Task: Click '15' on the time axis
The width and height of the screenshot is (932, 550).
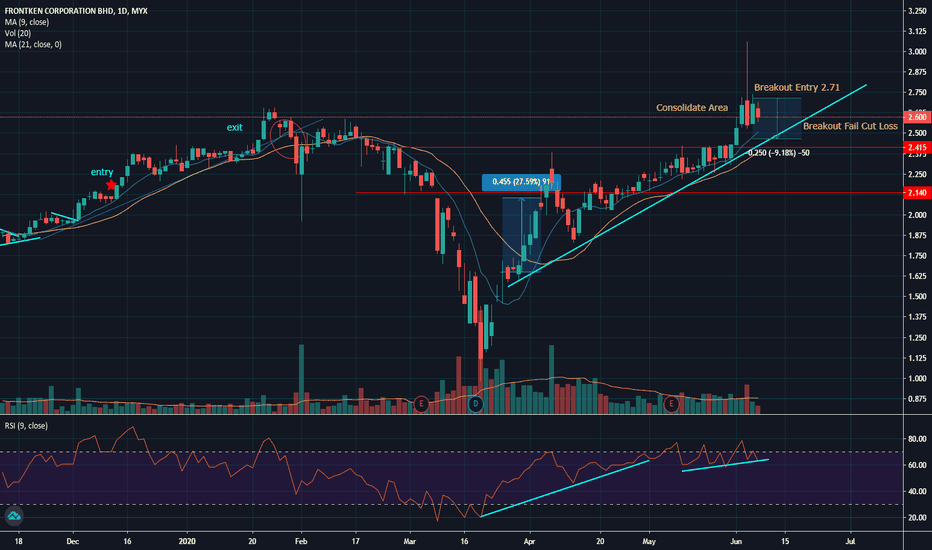Action: point(785,541)
